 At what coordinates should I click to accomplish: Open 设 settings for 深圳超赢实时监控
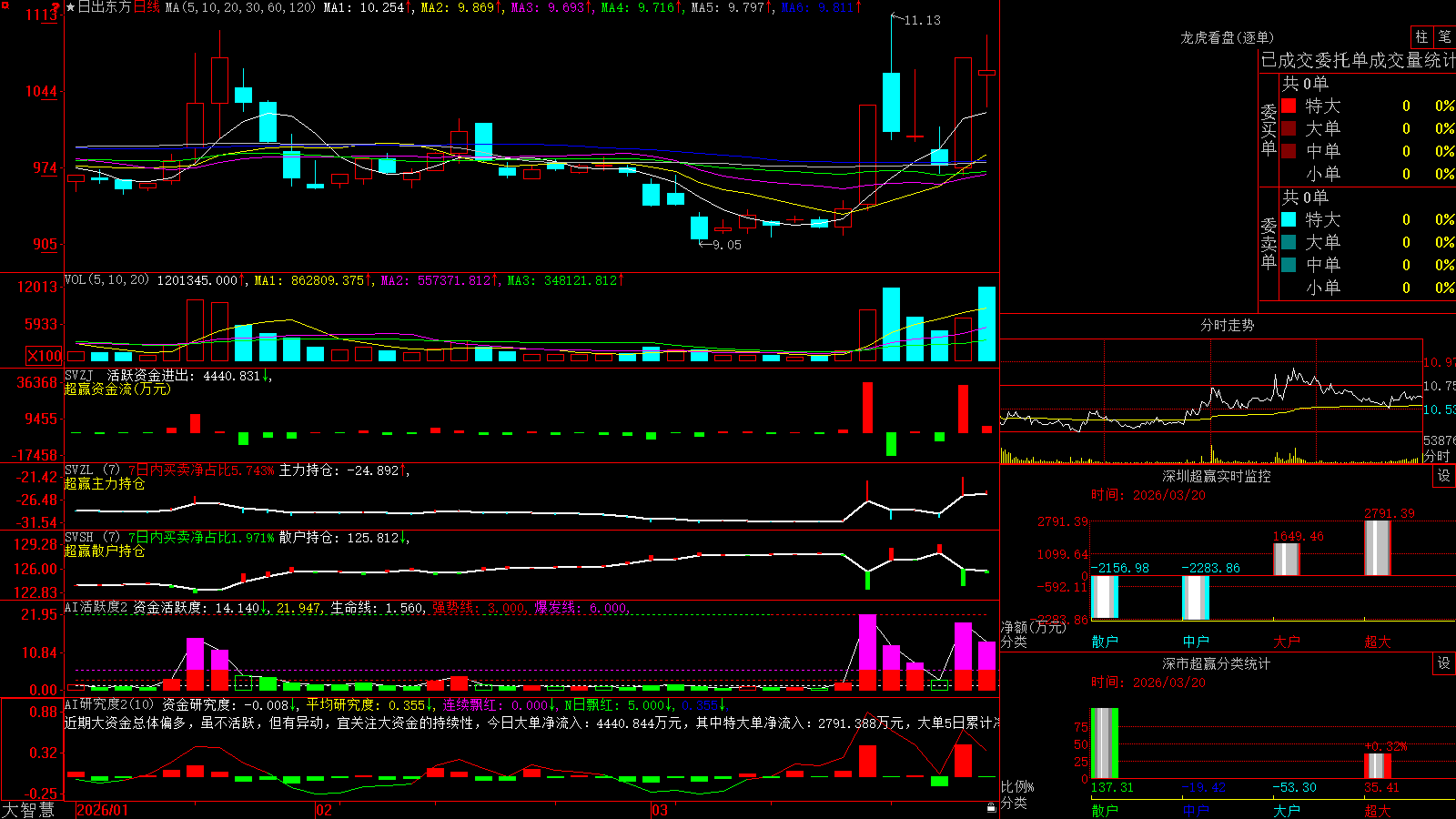pos(1444,476)
